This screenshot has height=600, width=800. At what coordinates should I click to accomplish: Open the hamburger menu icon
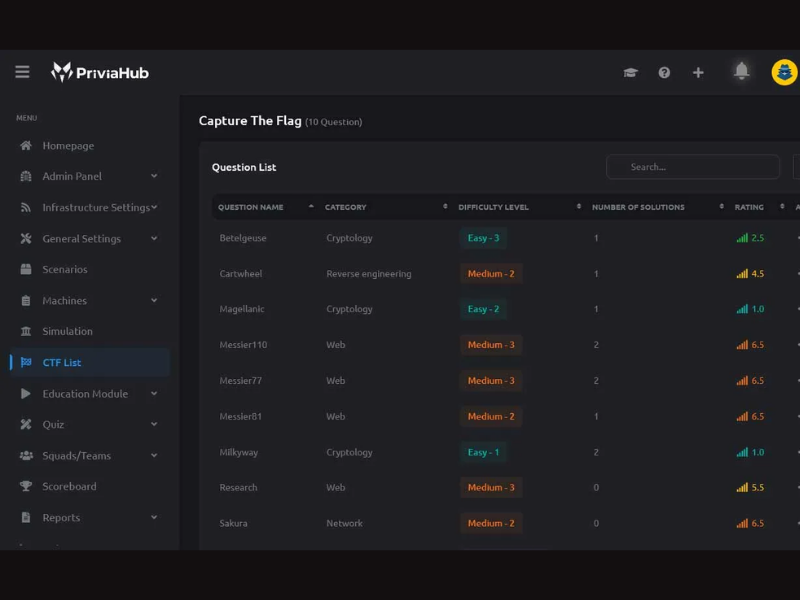[x=22, y=72]
